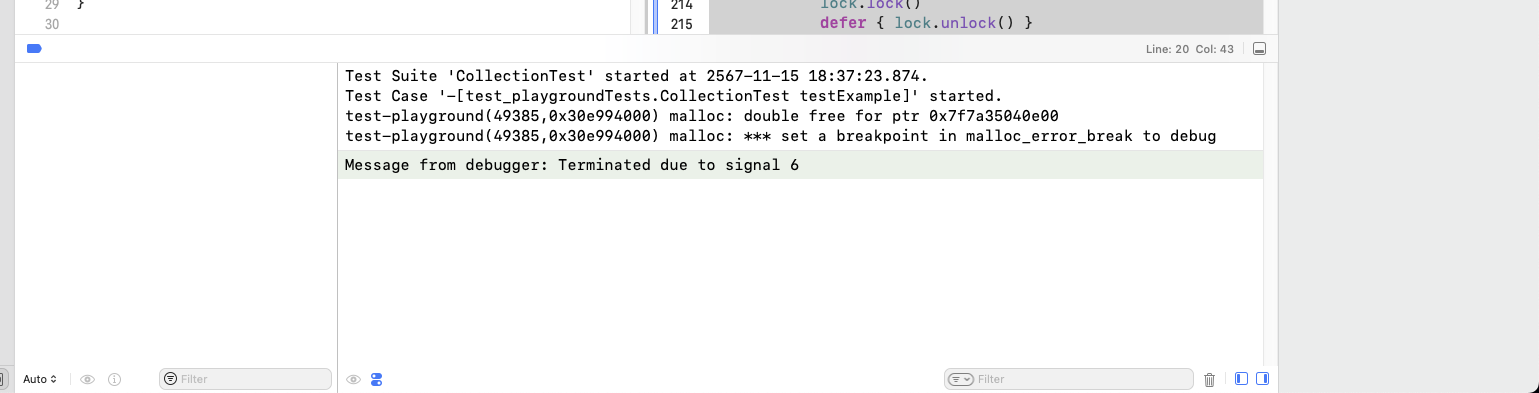This screenshot has width=1539, height=393.
Task: Click the 'Test Suite CollectionTest started' log line
Action: [636, 76]
